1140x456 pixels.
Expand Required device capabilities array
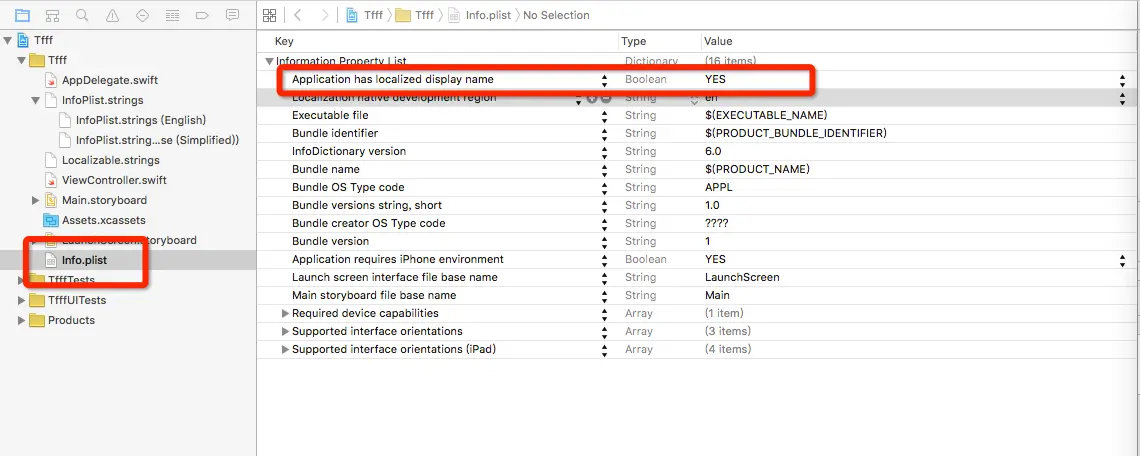click(285, 313)
